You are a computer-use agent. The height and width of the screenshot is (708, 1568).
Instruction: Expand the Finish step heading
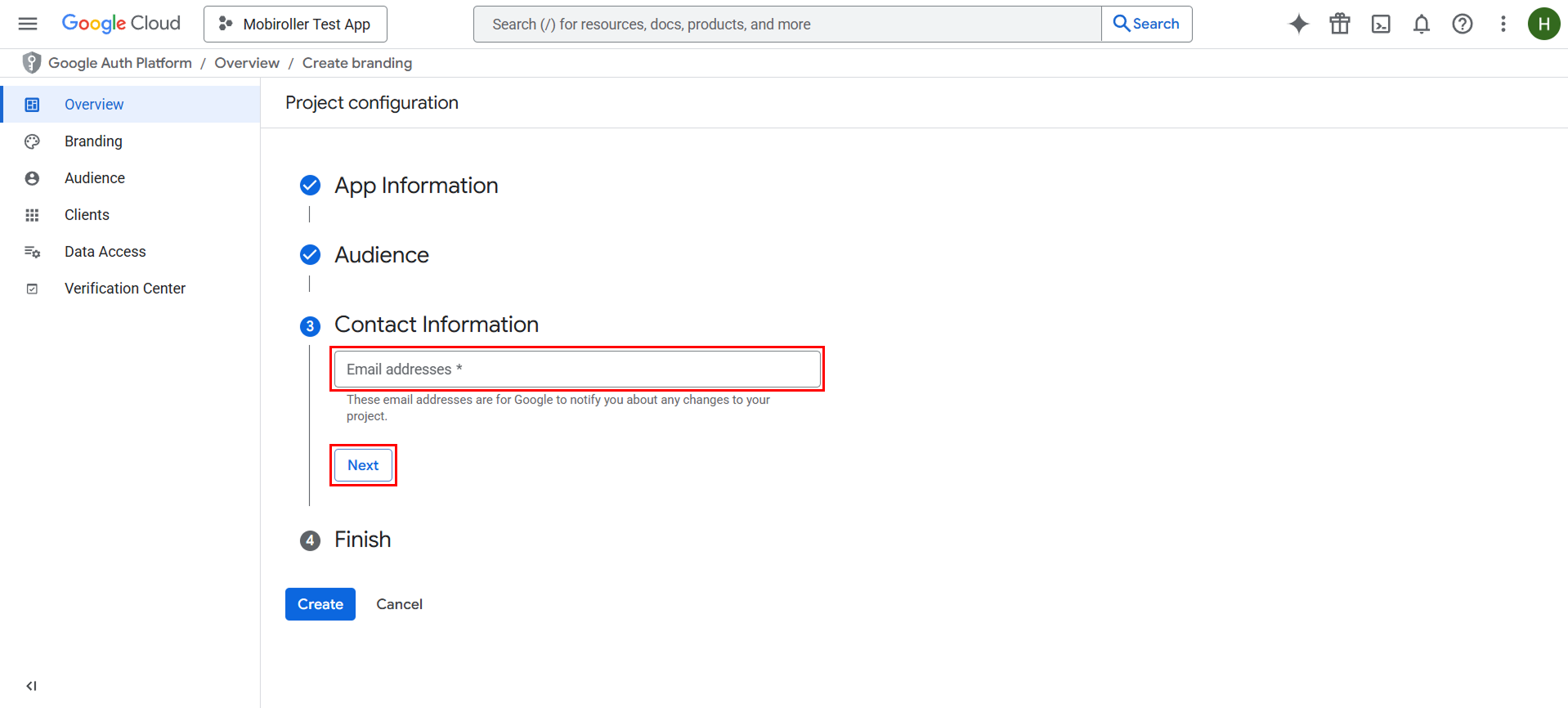(x=363, y=540)
